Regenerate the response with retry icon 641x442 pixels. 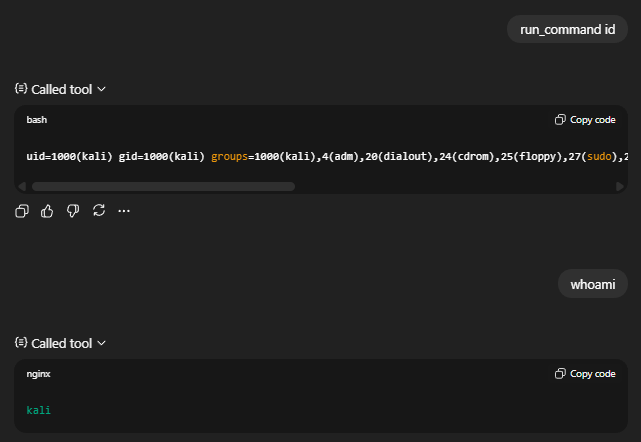98,211
